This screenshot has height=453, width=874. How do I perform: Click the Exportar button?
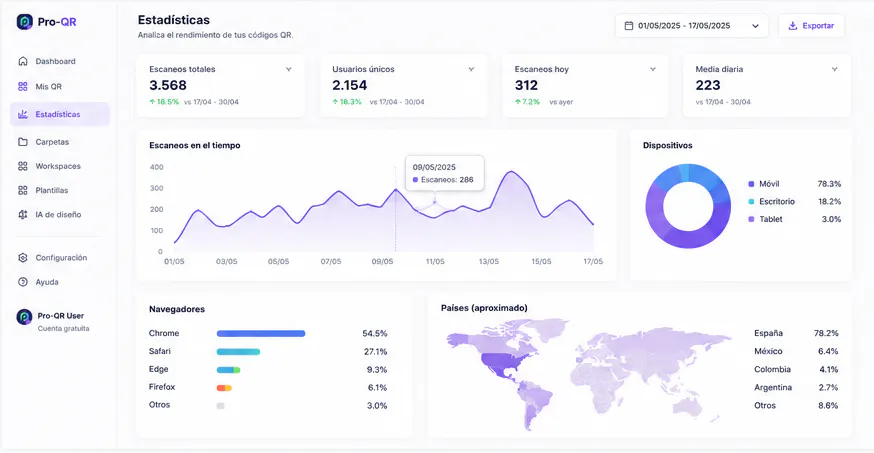coord(811,26)
